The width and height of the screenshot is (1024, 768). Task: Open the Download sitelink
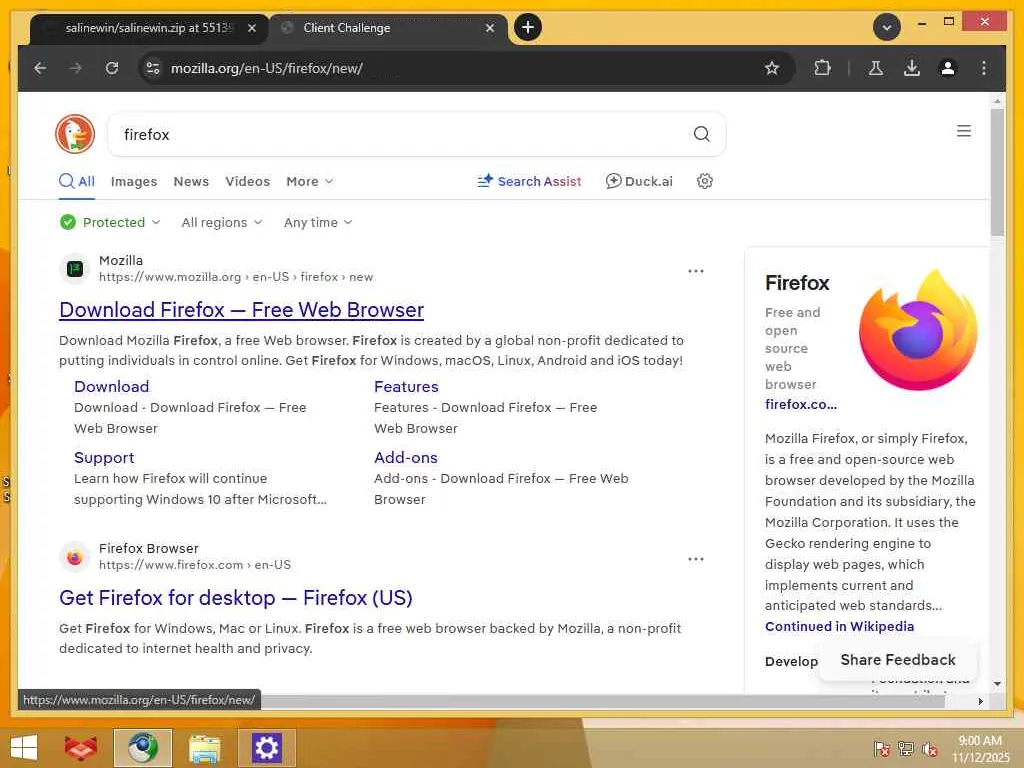coord(112,387)
